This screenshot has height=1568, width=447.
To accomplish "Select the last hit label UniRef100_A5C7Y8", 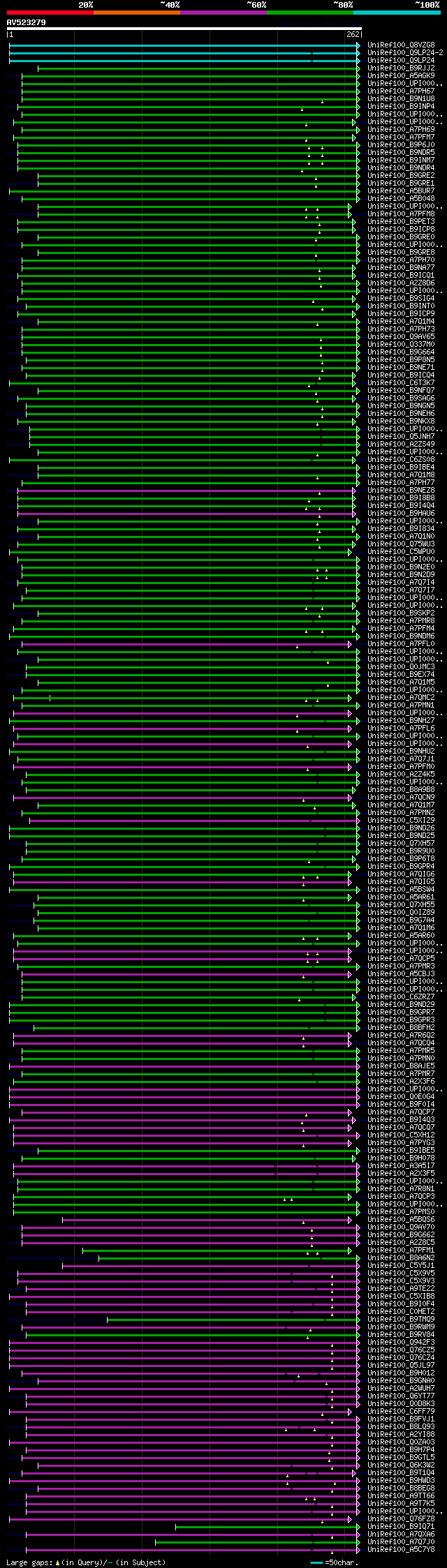I will [x=401, y=1550].
